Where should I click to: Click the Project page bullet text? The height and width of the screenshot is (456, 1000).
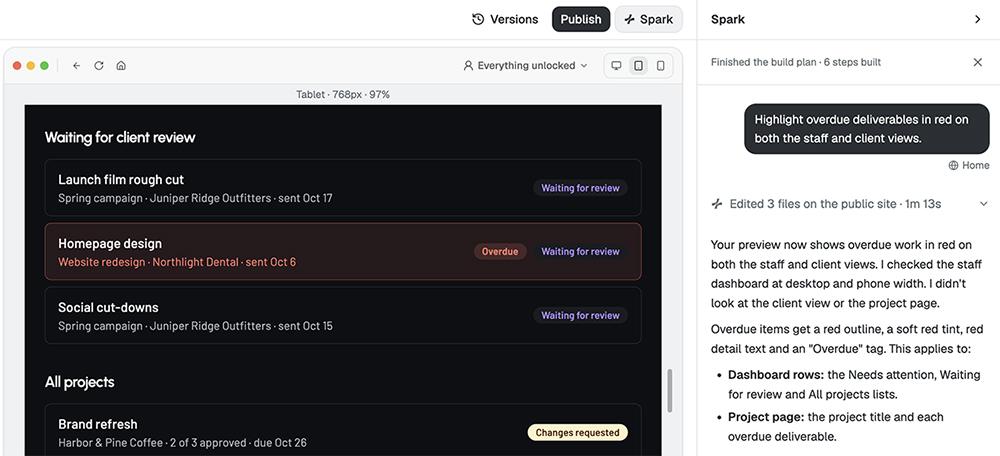tap(836, 427)
